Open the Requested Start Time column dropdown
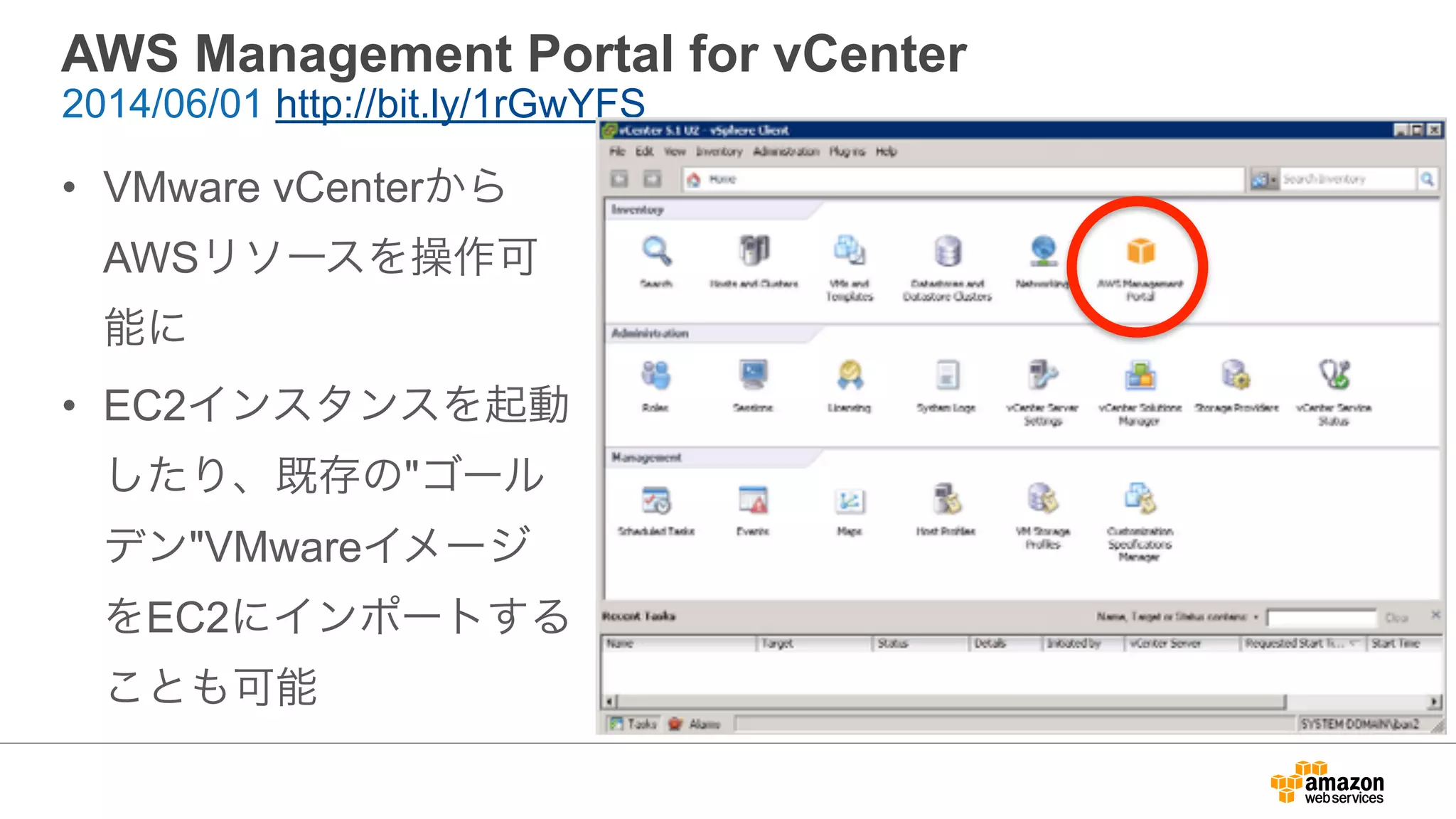 [x=1354, y=643]
